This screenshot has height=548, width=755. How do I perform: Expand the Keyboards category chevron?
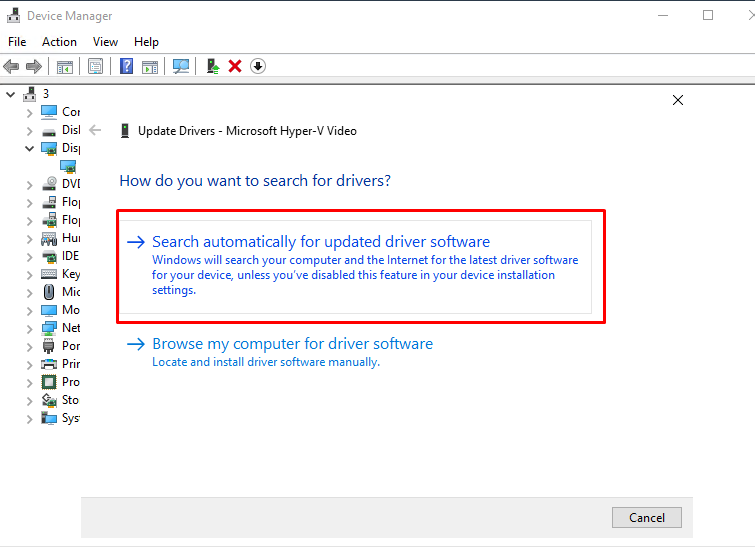click(29, 275)
